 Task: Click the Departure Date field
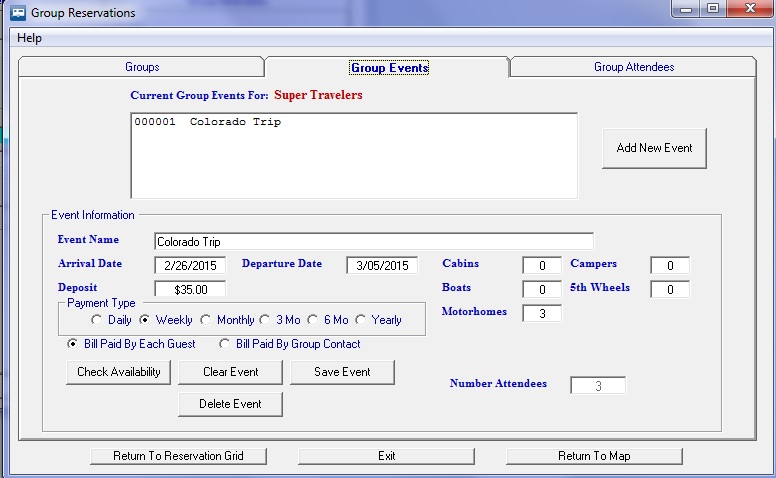pos(382,265)
